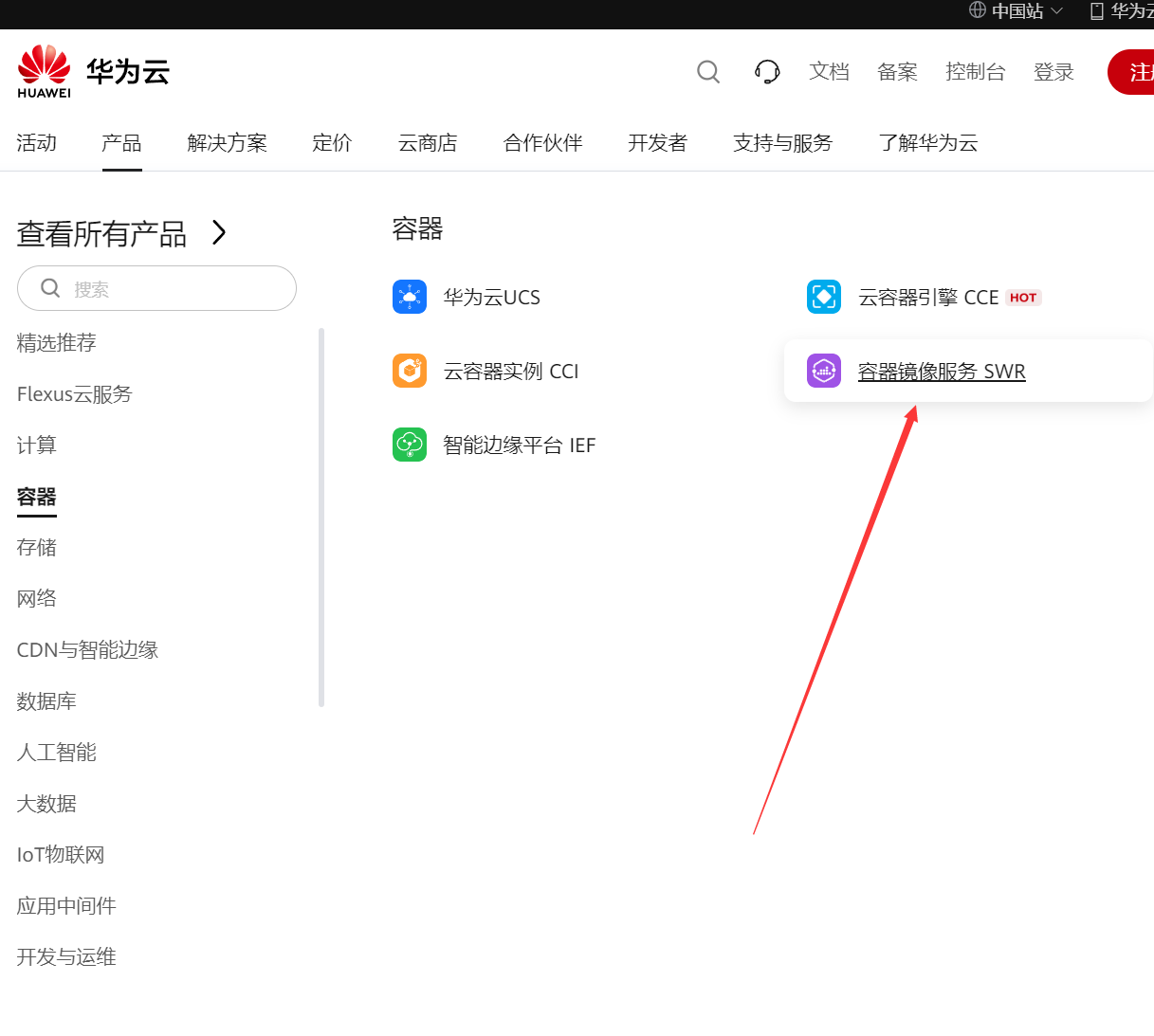
Task: Click the 登录 login link
Action: 1053,72
